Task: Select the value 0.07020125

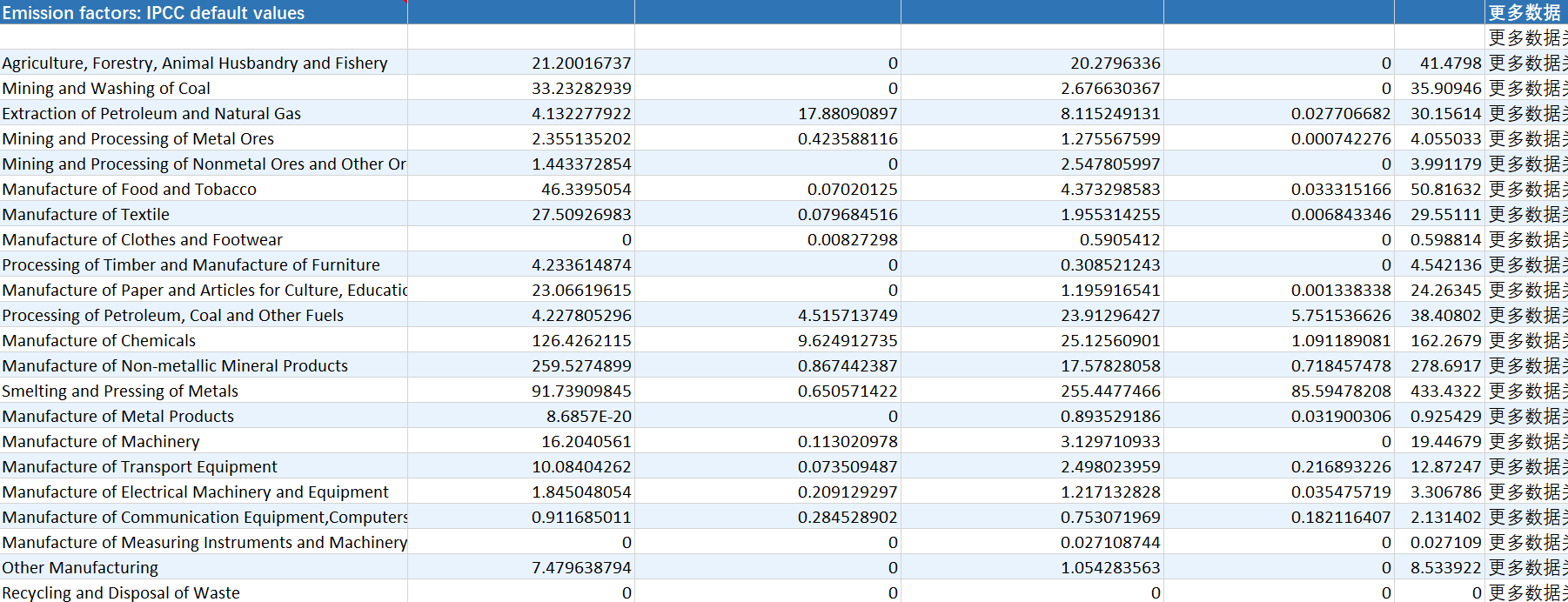Action: coord(767,189)
